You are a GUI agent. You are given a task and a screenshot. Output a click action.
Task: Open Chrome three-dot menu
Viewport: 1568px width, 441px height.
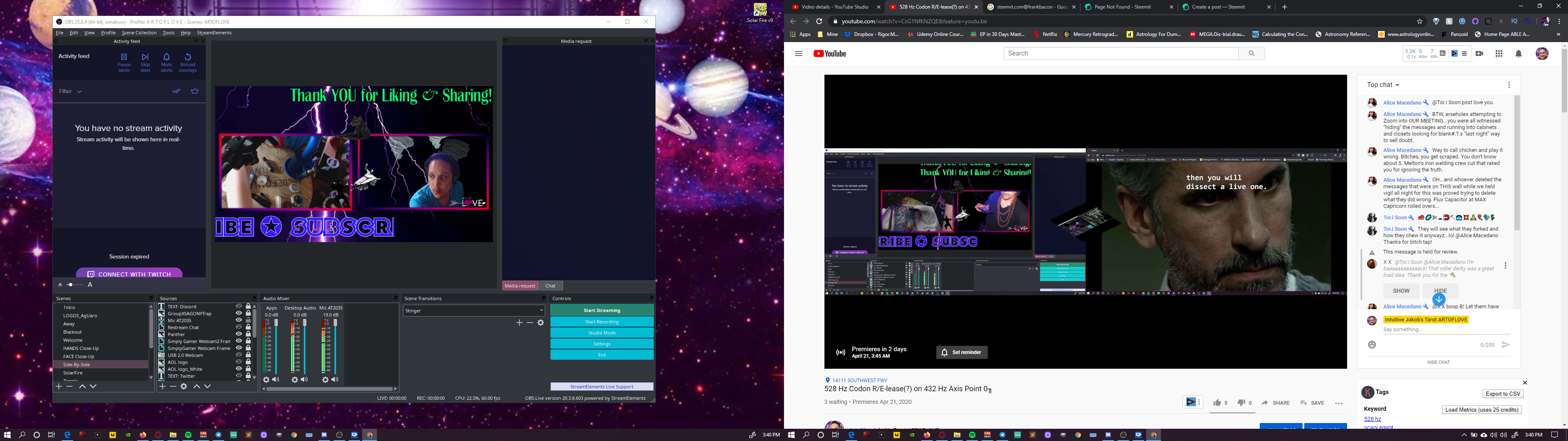point(1559,21)
